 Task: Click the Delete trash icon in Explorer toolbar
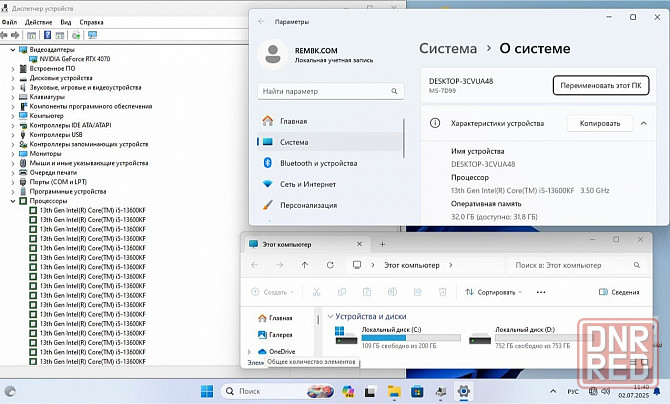point(443,292)
